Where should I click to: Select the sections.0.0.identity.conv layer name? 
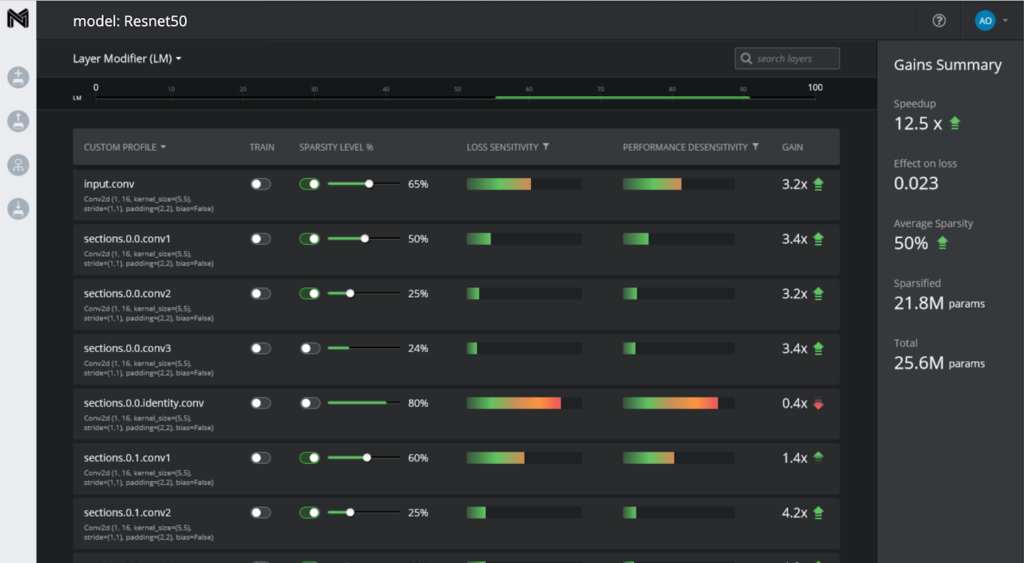click(x=144, y=404)
